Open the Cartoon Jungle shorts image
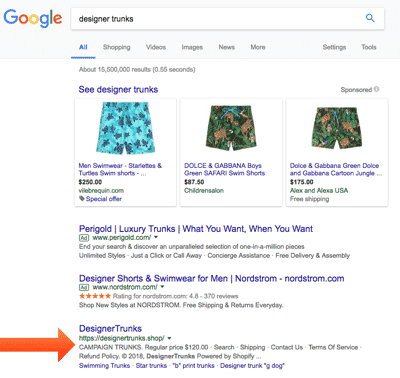This screenshot has width=400, height=378. (337, 128)
